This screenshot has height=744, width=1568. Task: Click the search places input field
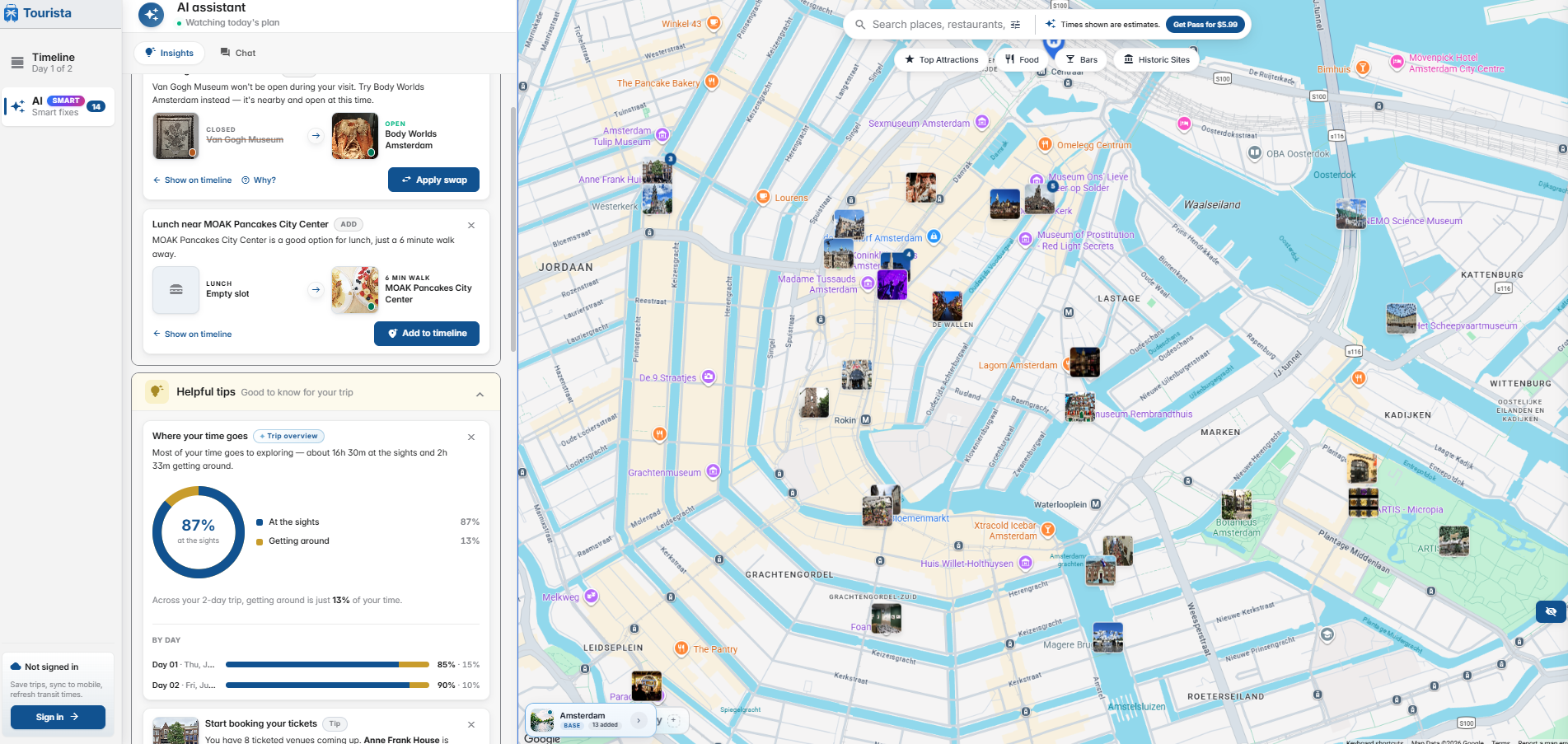[938, 25]
